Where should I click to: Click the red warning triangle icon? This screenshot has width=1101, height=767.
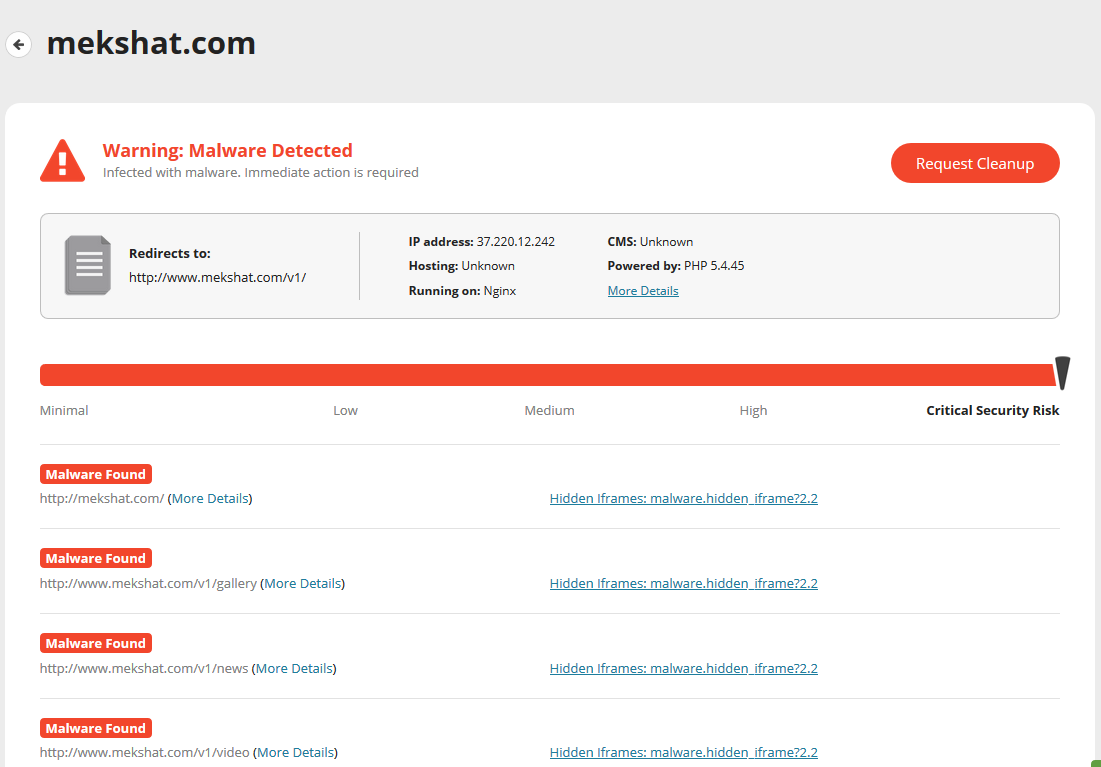pos(62,161)
